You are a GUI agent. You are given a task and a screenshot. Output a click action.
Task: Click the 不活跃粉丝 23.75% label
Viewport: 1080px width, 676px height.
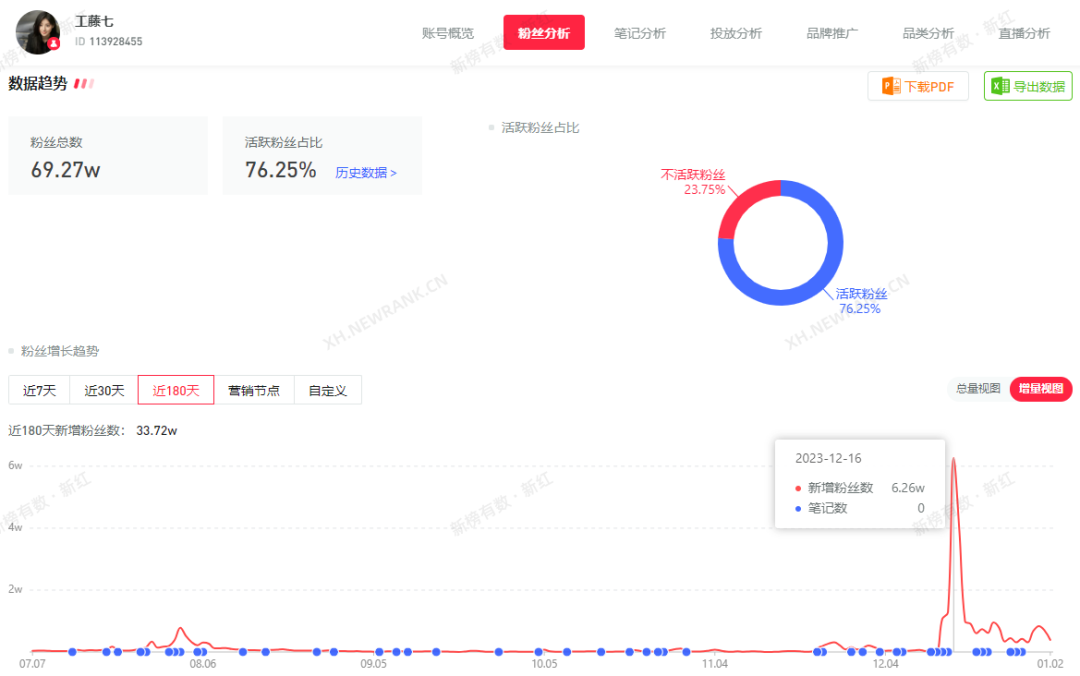693,182
